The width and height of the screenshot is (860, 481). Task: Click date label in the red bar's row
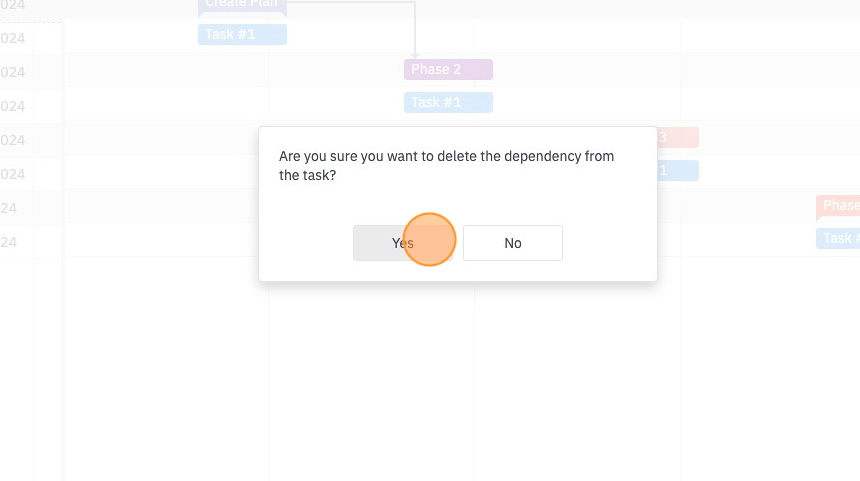13,140
